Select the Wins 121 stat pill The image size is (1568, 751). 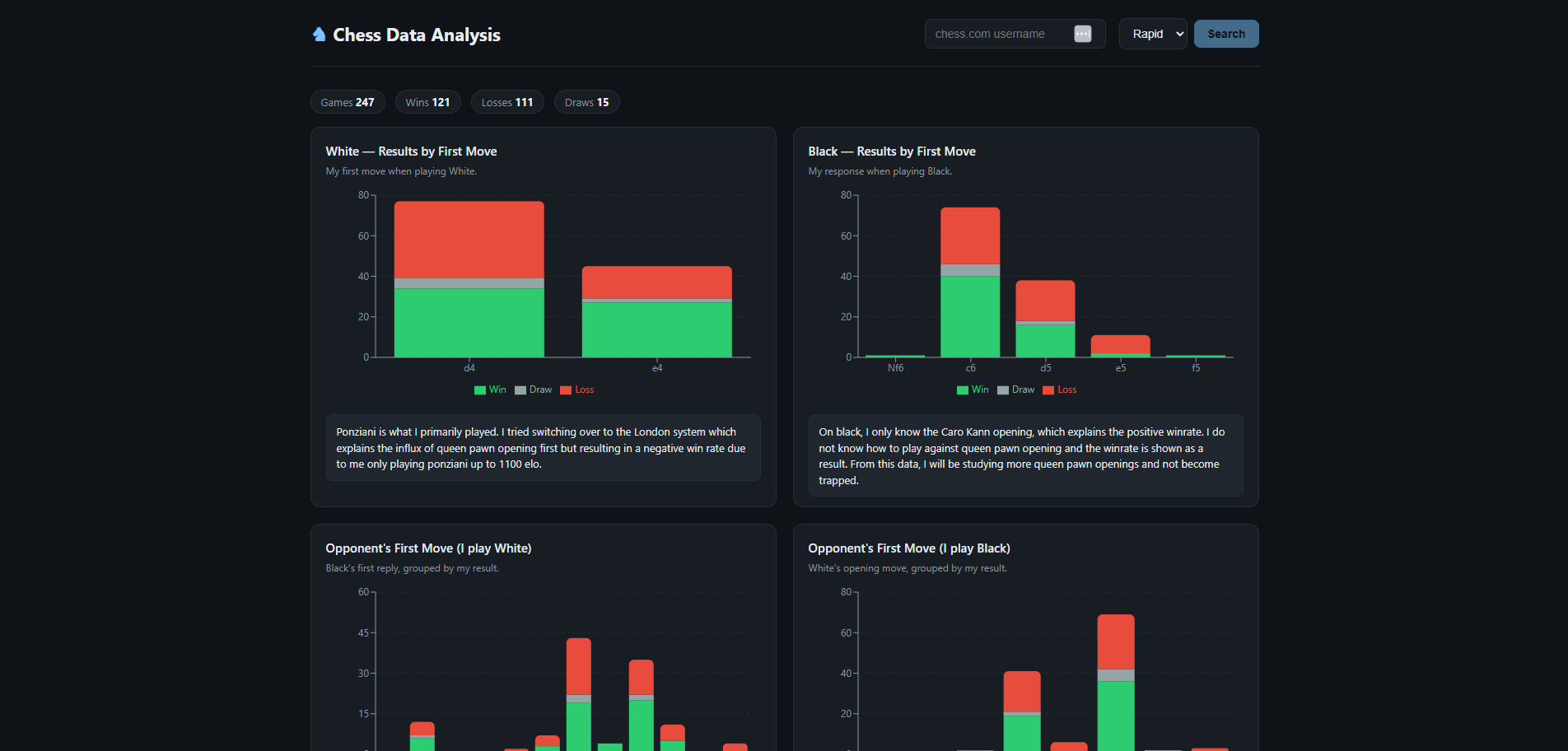(x=427, y=102)
